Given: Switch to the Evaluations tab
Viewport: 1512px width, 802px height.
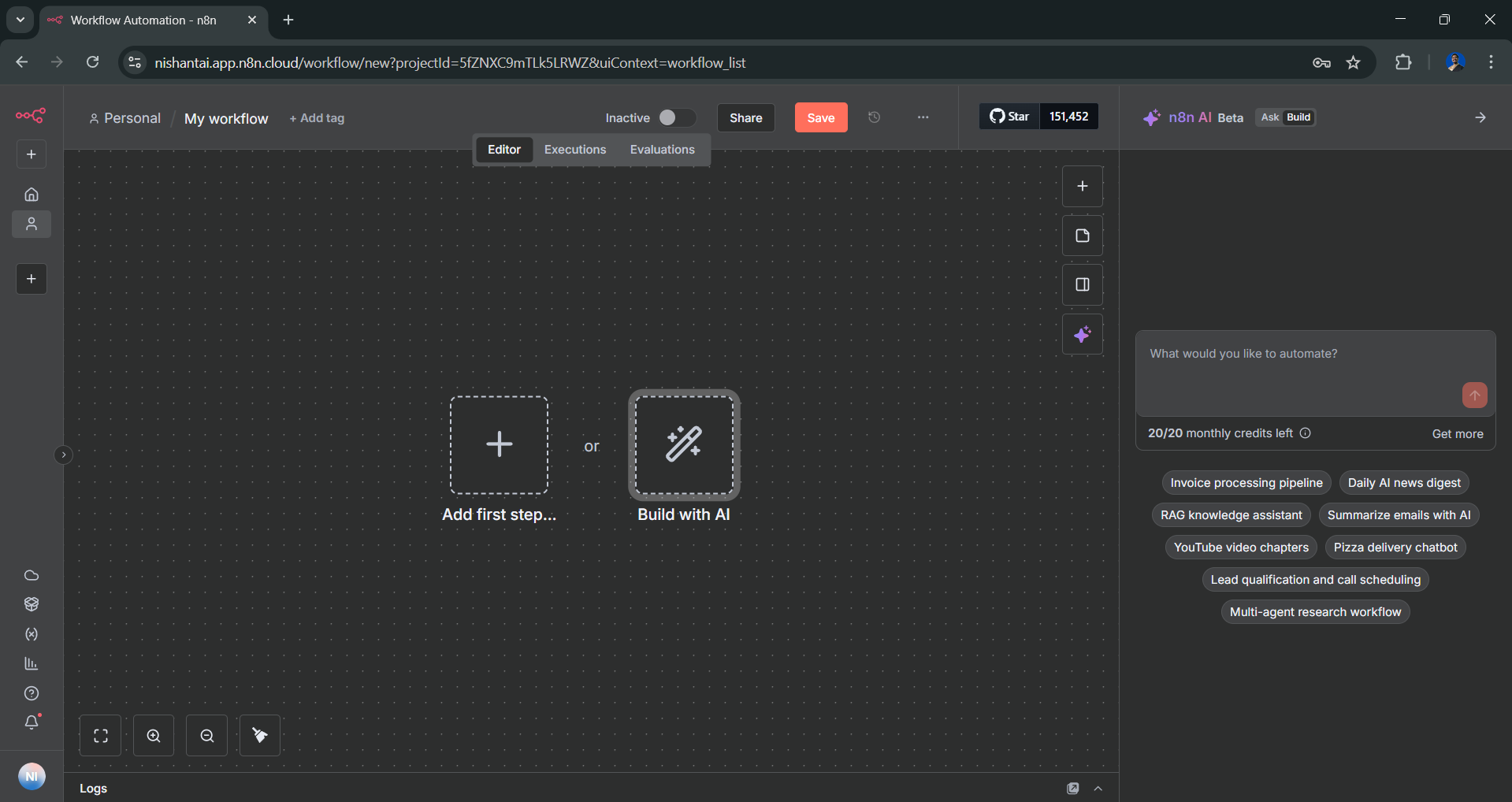Looking at the screenshot, I should [x=662, y=149].
